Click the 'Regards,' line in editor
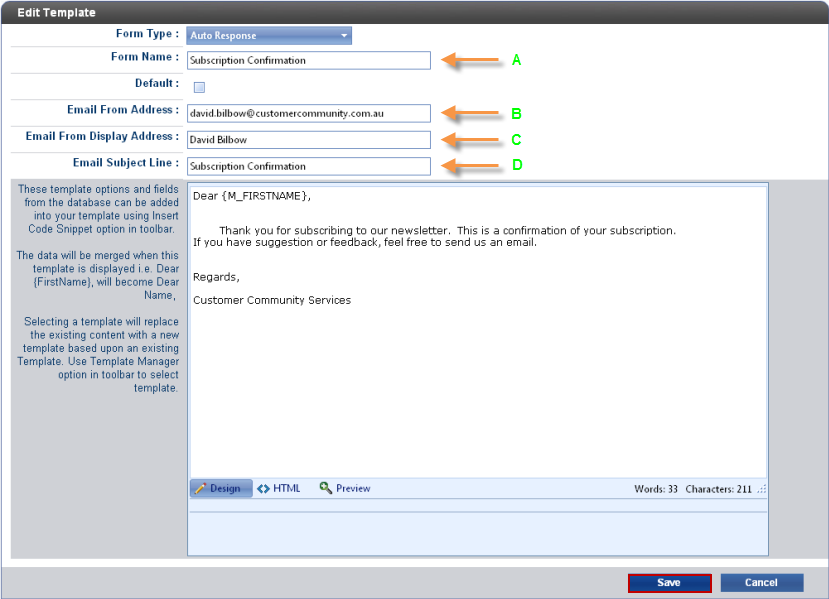This screenshot has width=829, height=599. click(x=216, y=277)
